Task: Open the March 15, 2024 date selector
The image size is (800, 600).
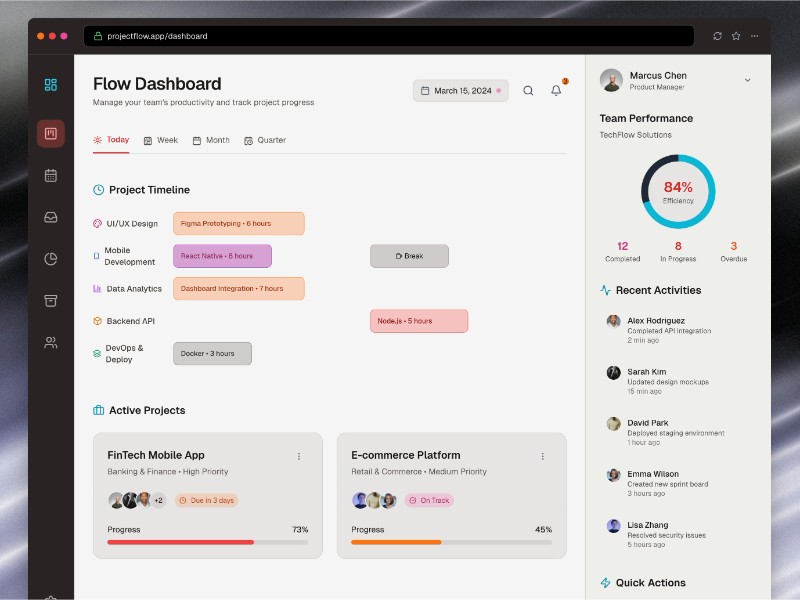Action: [x=460, y=90]
